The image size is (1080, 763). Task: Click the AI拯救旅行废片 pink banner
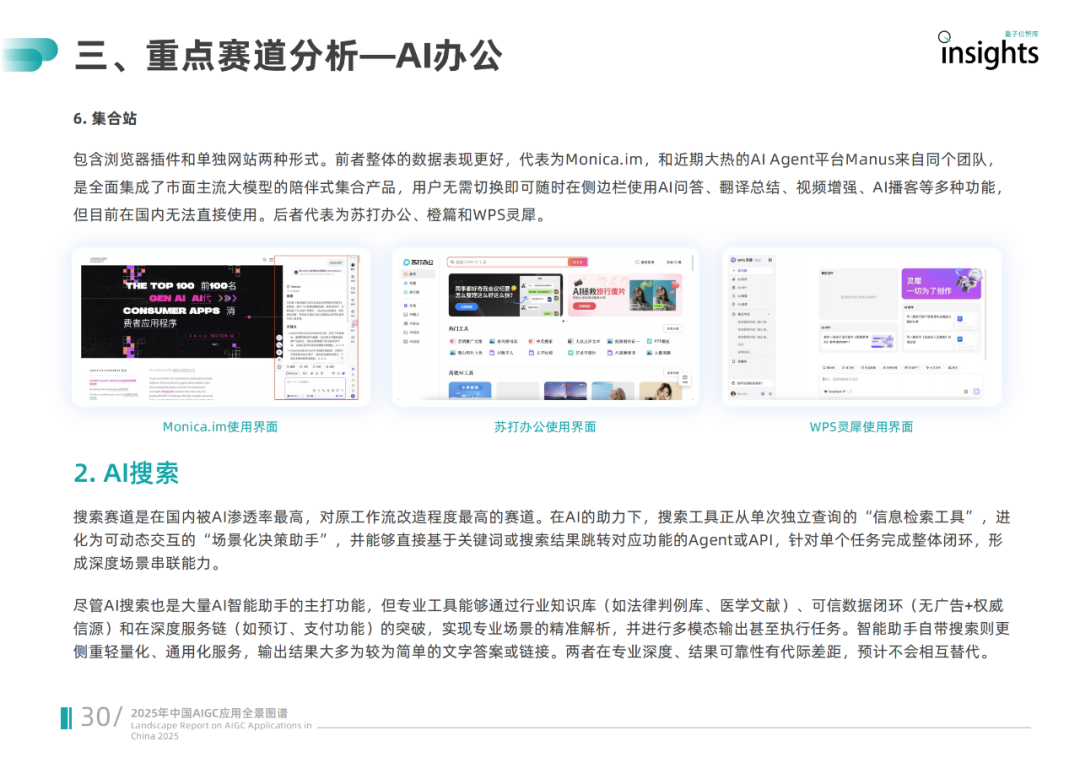(x=625, y=295)
